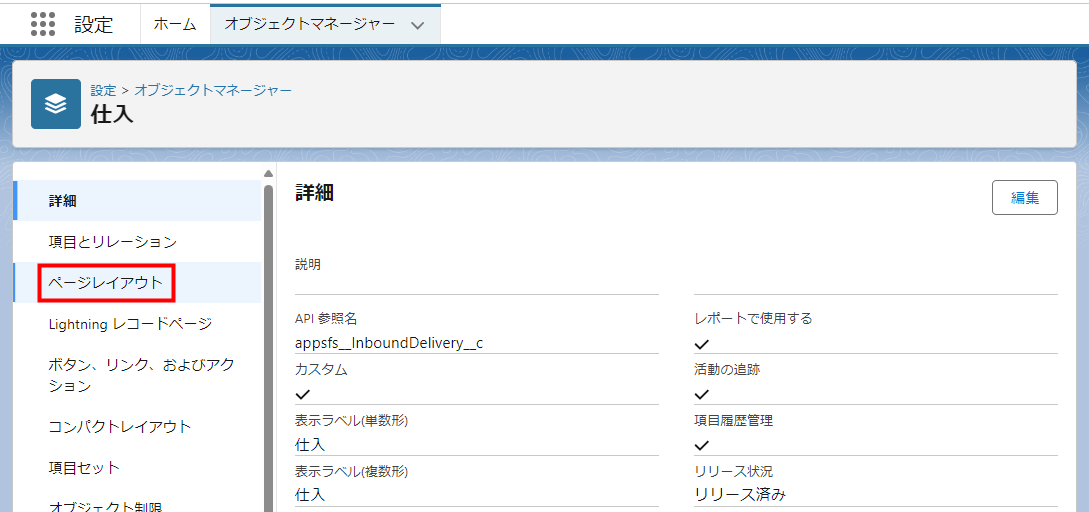This screenshot has width=1089, height=512.
Task: Select the オブジェクトマネージャー tab
Action: click(x=309, y=24)
